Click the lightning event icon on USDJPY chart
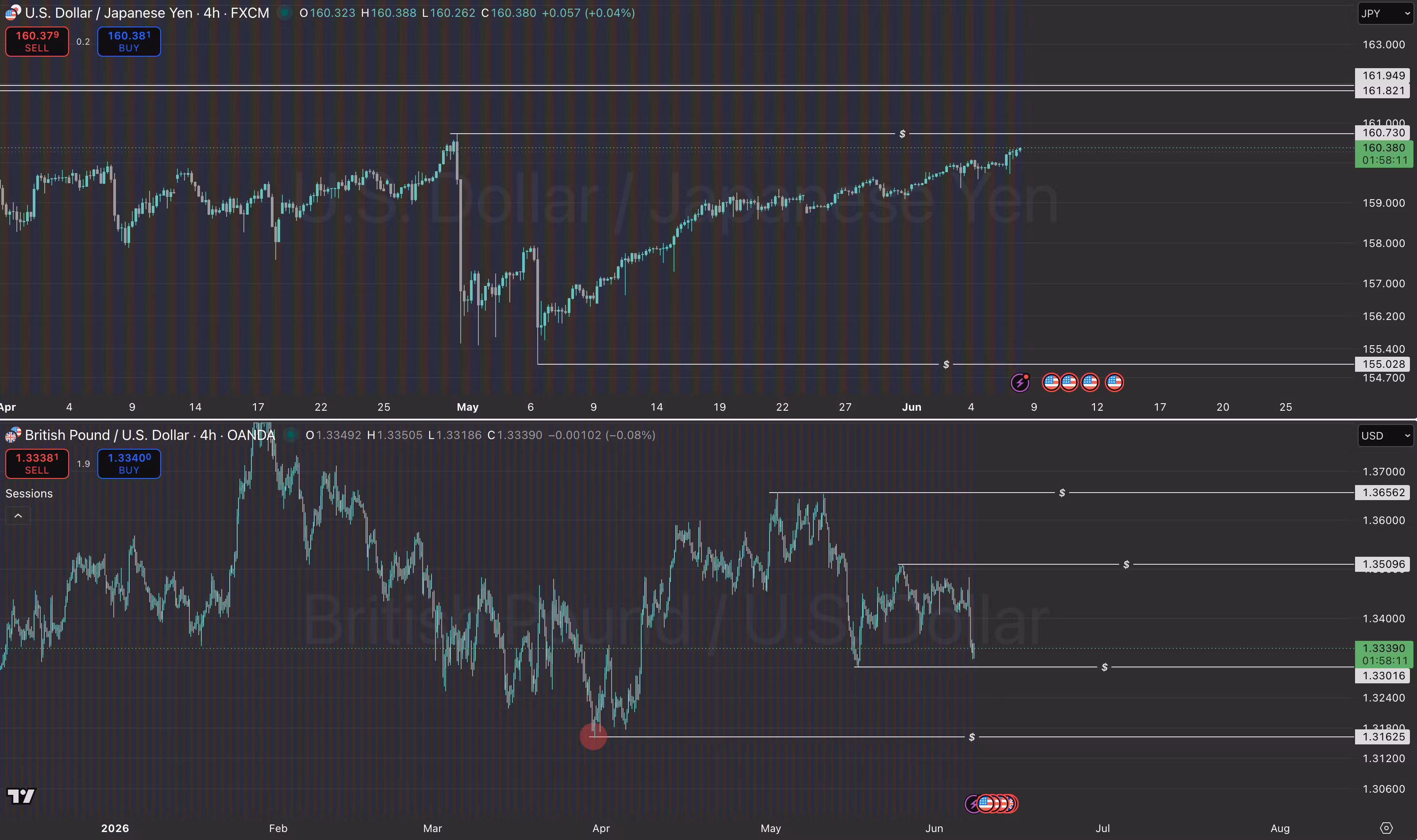This screenshot has height=840, width=1417. click(1020, 383)
